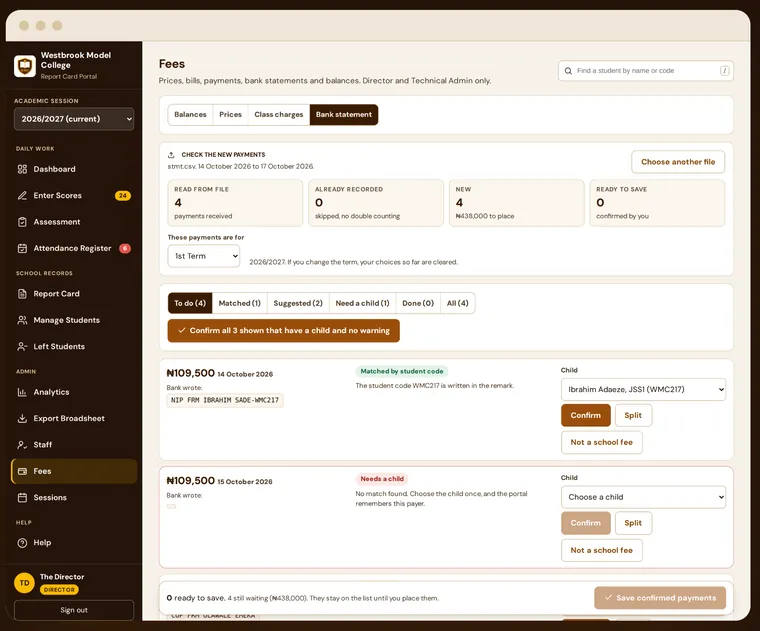Click the New ₦438,000 to place card
The image size is (760, 631).
(x=516, y=203)
